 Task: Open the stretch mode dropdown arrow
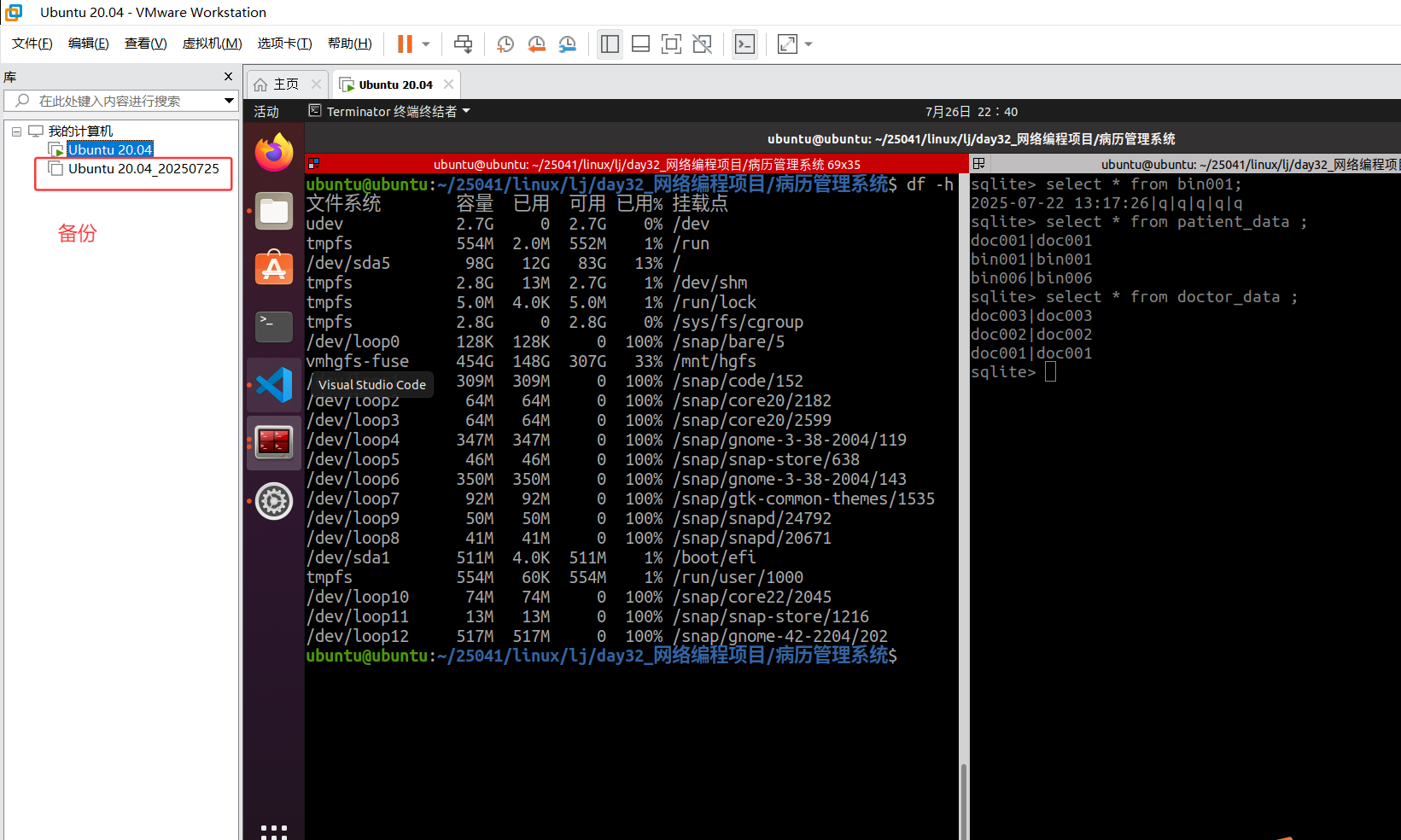(x=808, y=44)
